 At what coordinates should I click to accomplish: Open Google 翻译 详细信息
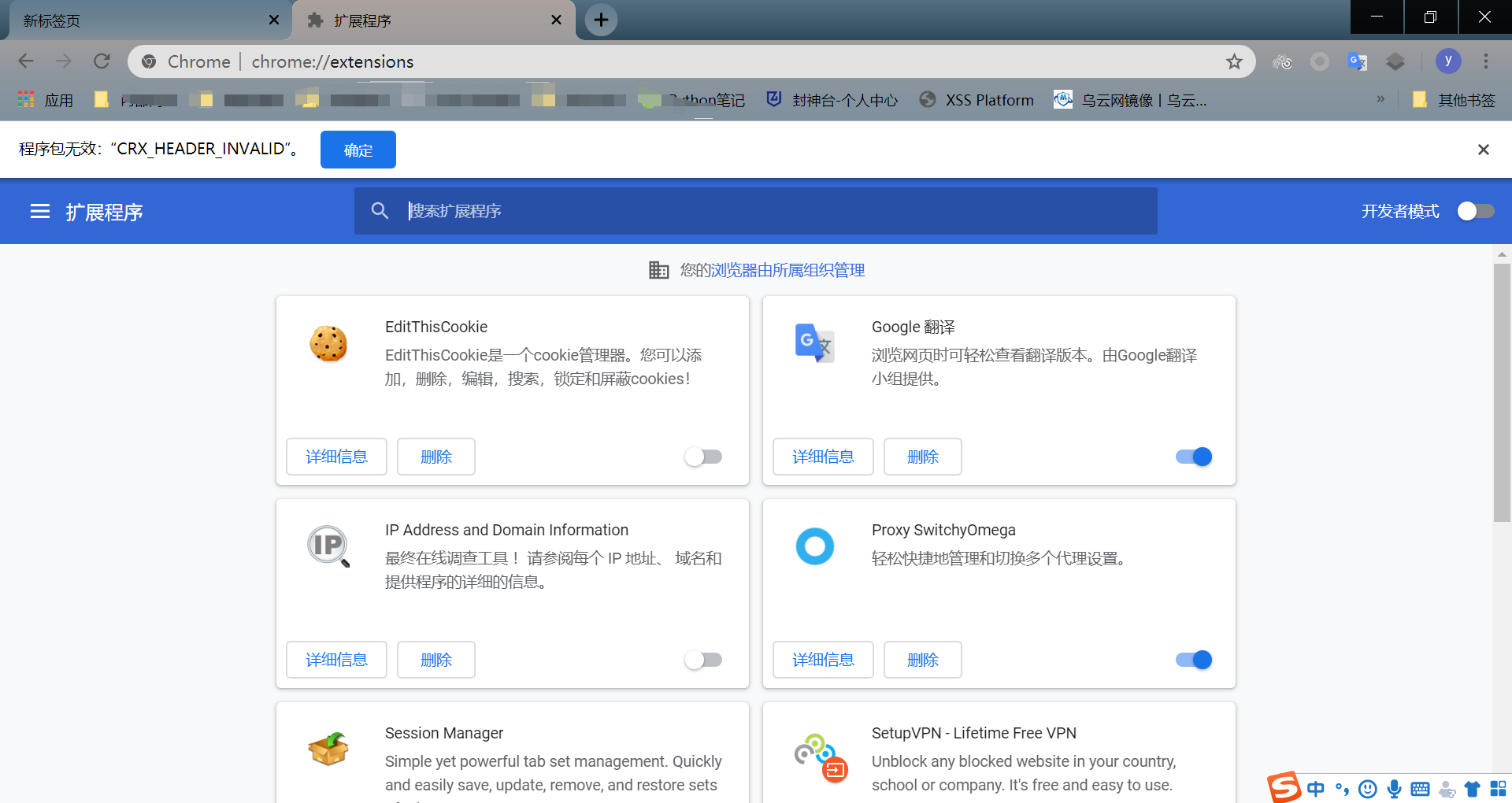(823, 457)
